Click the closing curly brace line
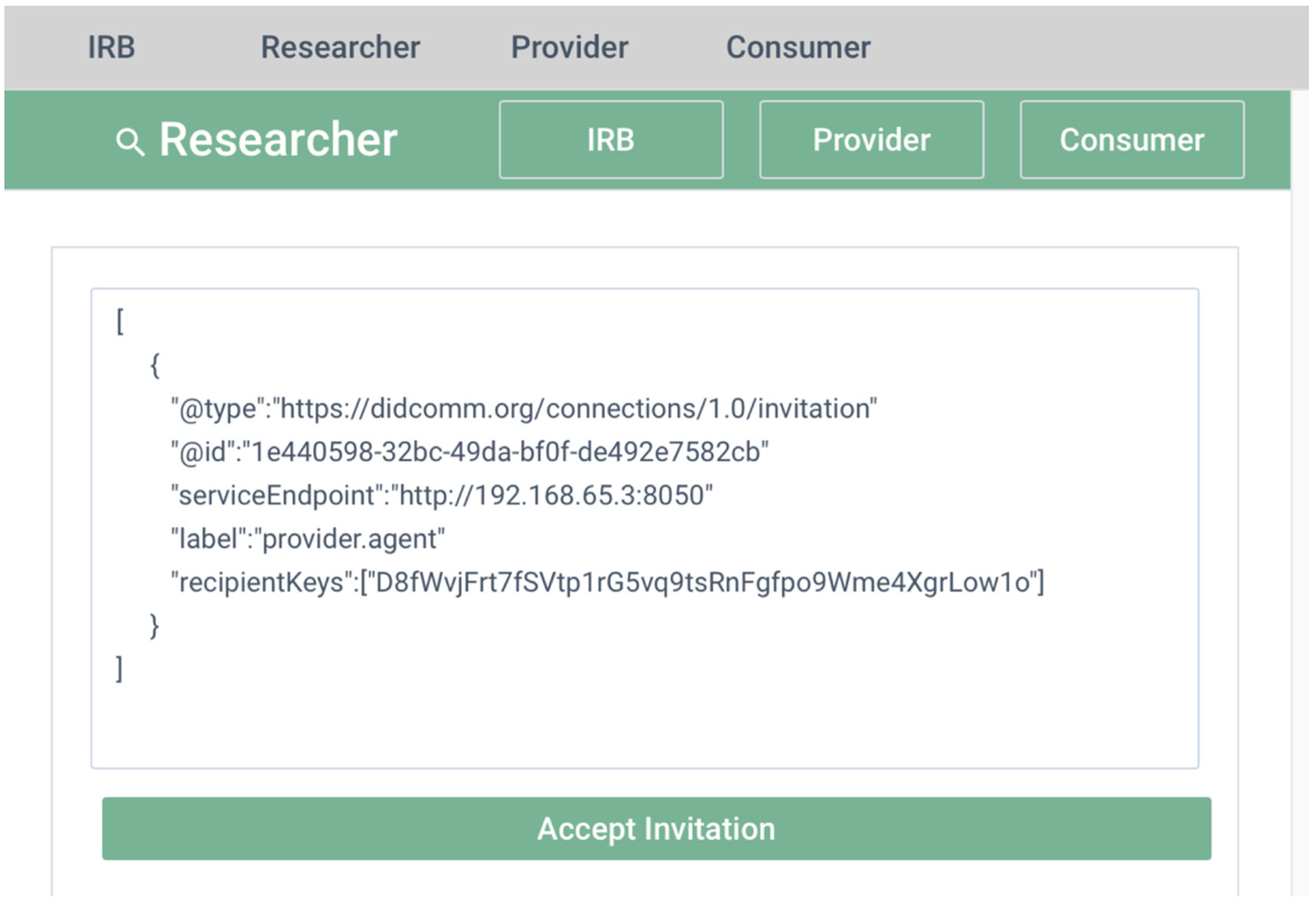 point(154,625)
